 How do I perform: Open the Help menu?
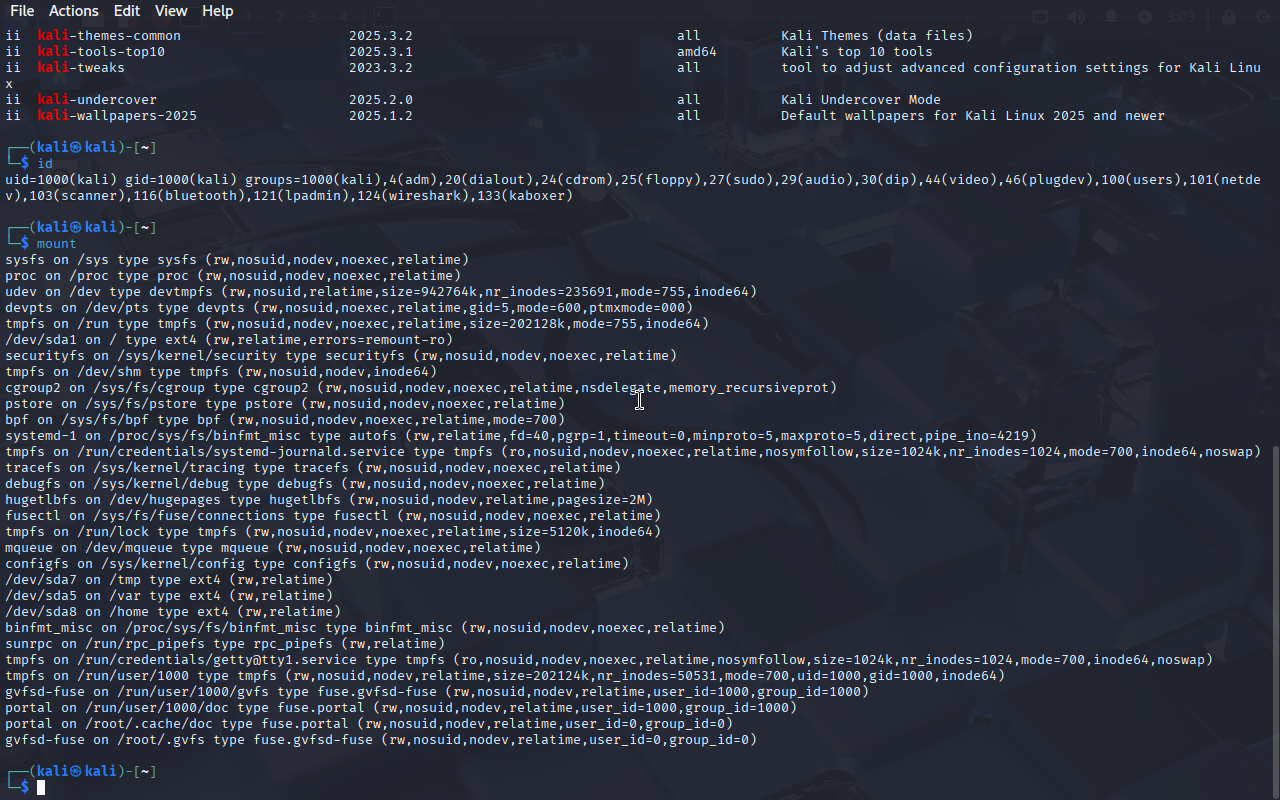[218, 11]
